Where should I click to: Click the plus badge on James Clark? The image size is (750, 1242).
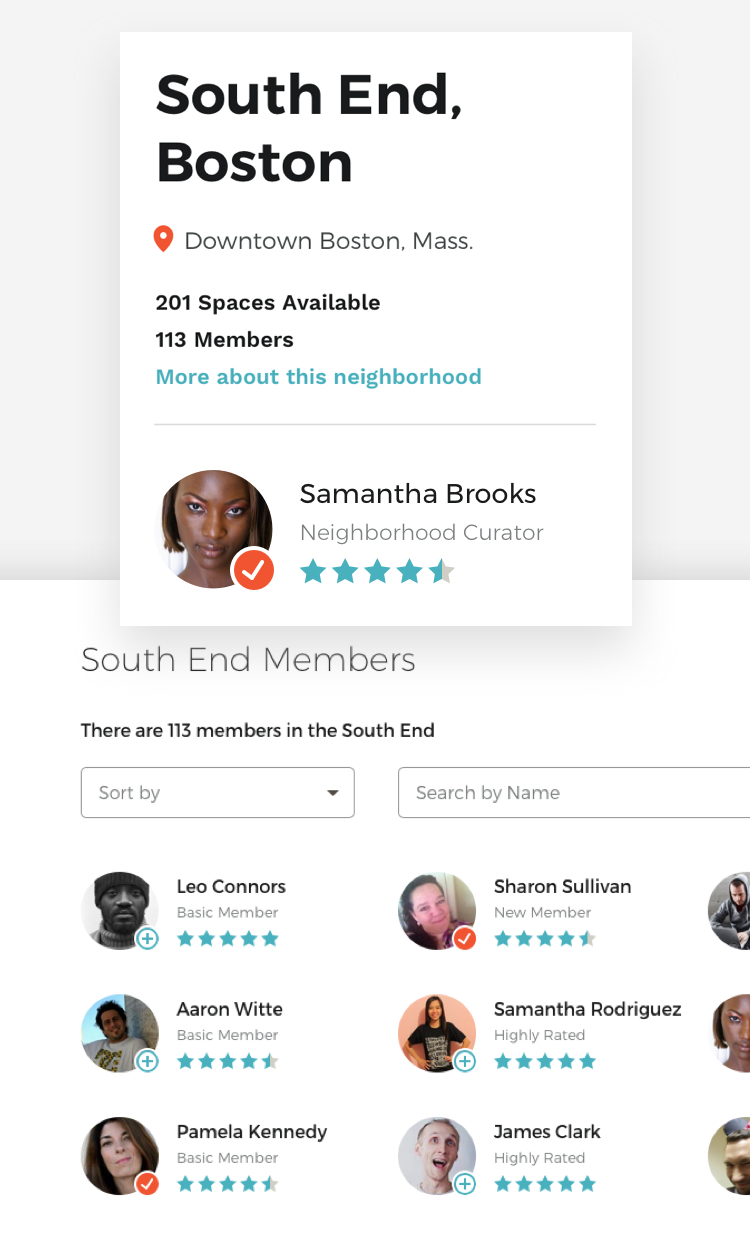(465, 1184)
